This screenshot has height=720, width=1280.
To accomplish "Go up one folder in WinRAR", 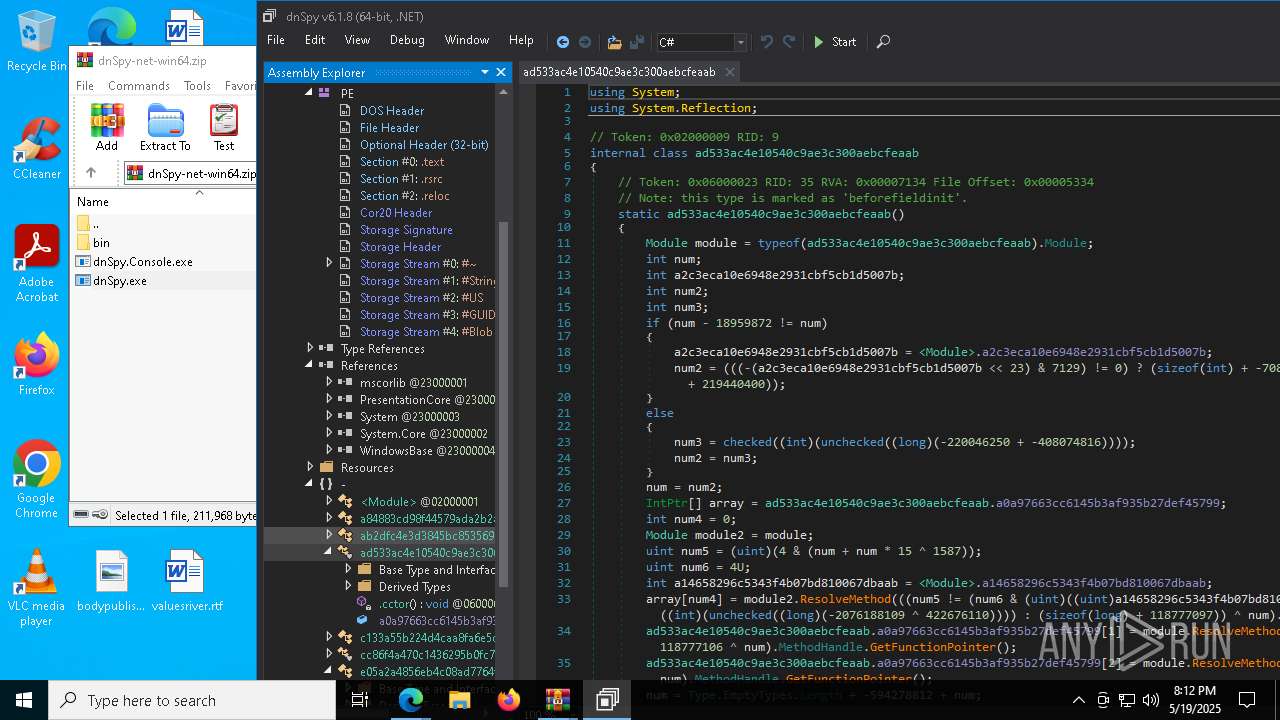I will click(90, 173).
